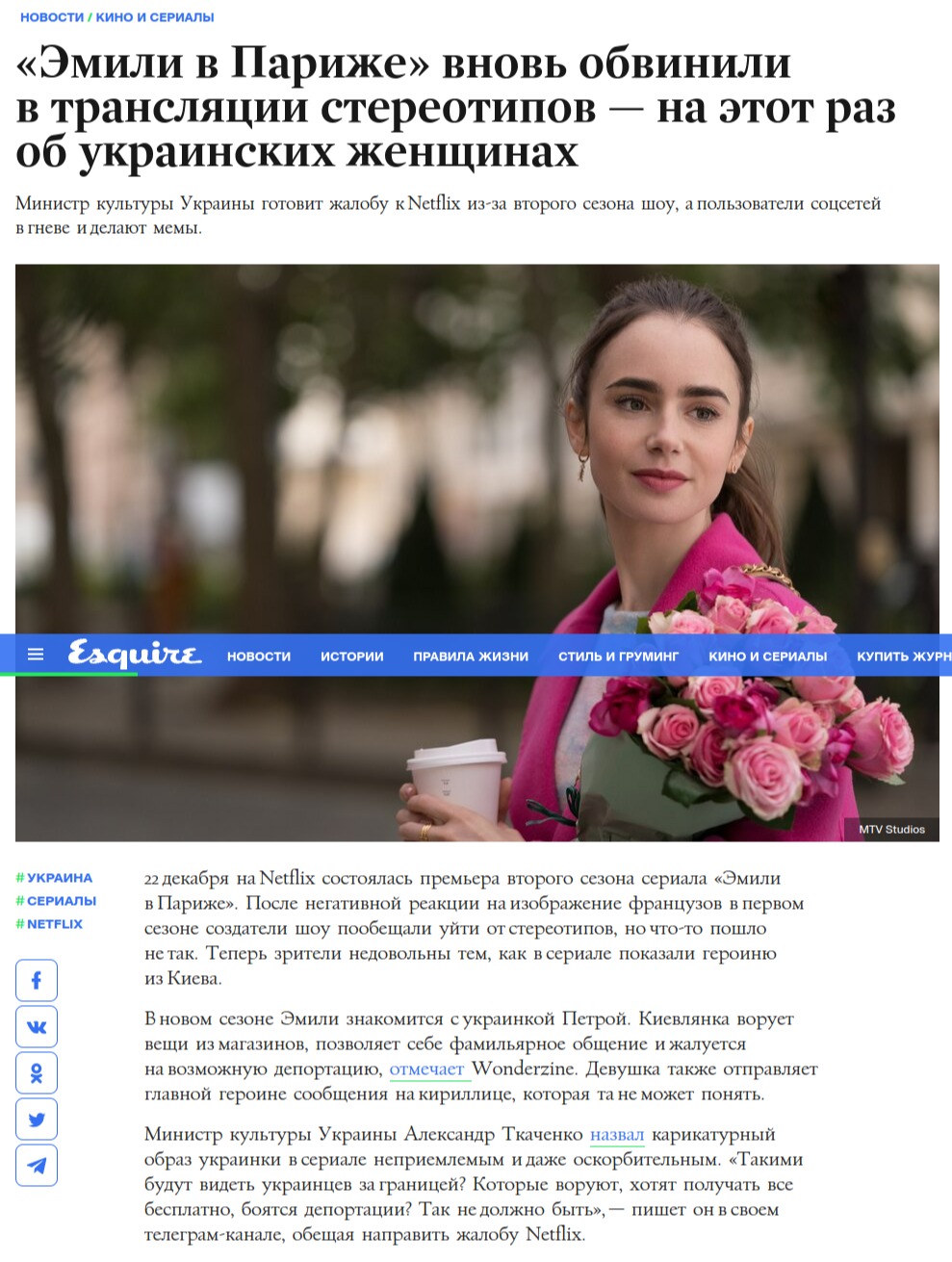This screenshot has height=1262, width=952.
Task: Open the #Сериалы tag
Action: pos(56,901)
